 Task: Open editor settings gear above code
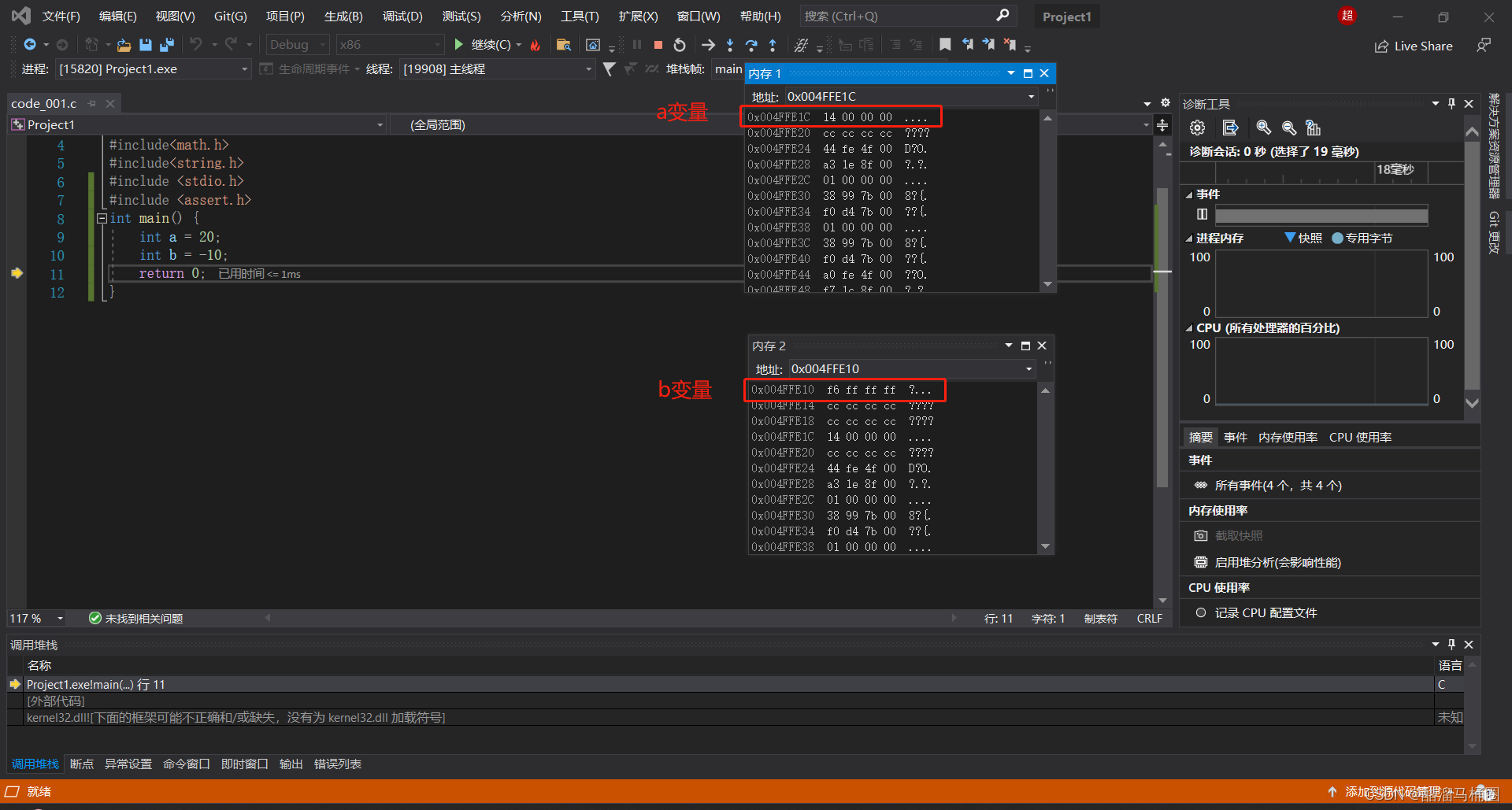coord(1165,103)
